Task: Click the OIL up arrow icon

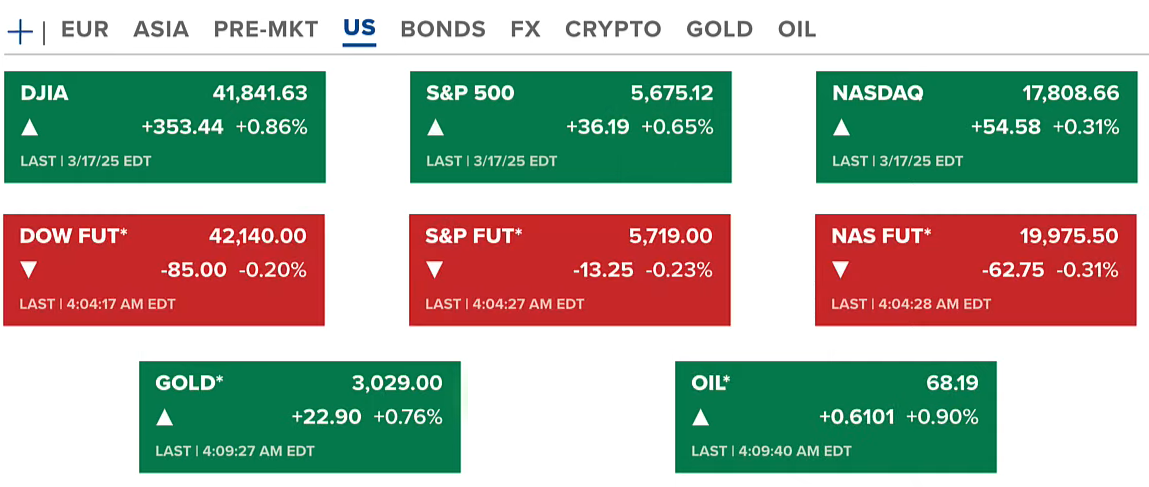Action: click(701, 417)
